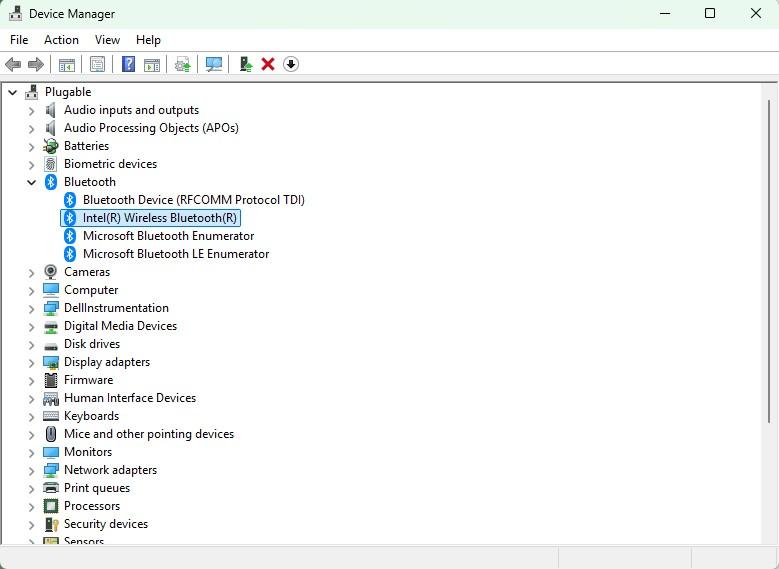Select the Network adapters label

pos(110,470)
